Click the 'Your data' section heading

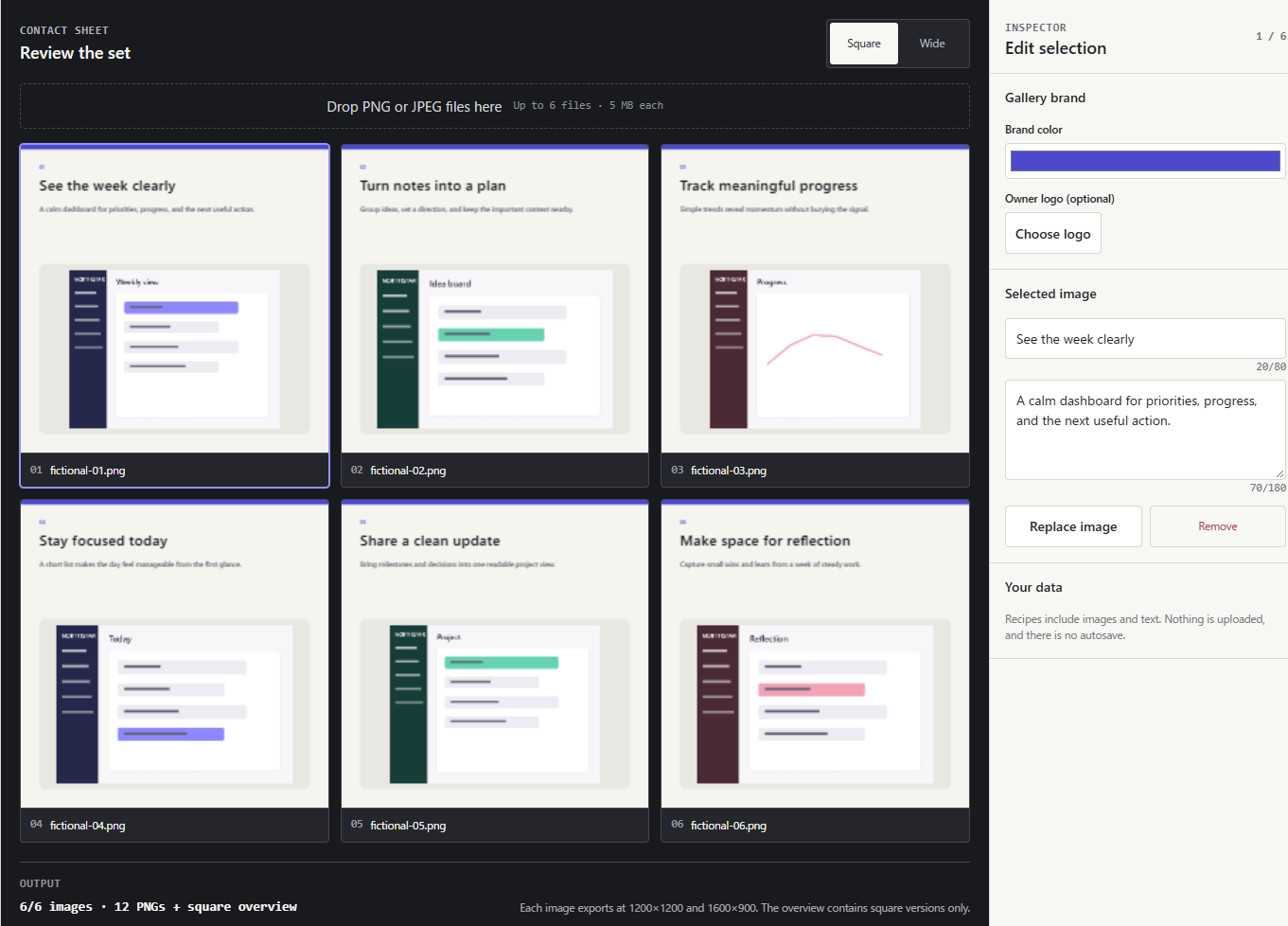[1033, 587]
